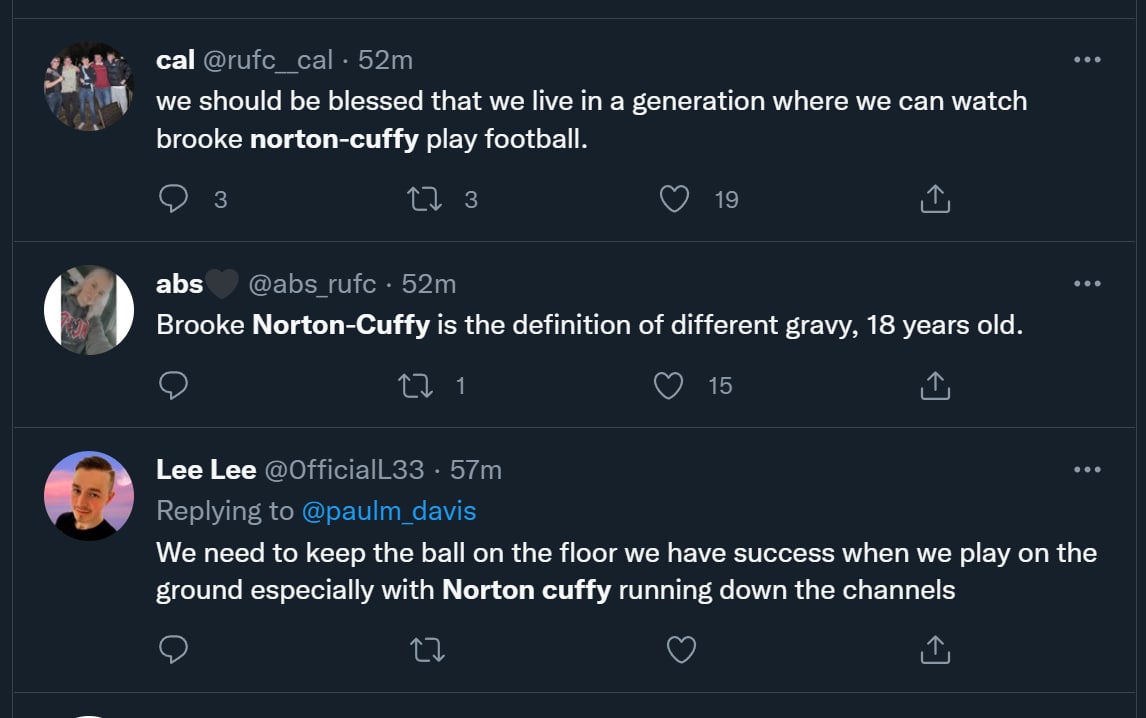Share cal's tweet via share icon

(934, 199)
